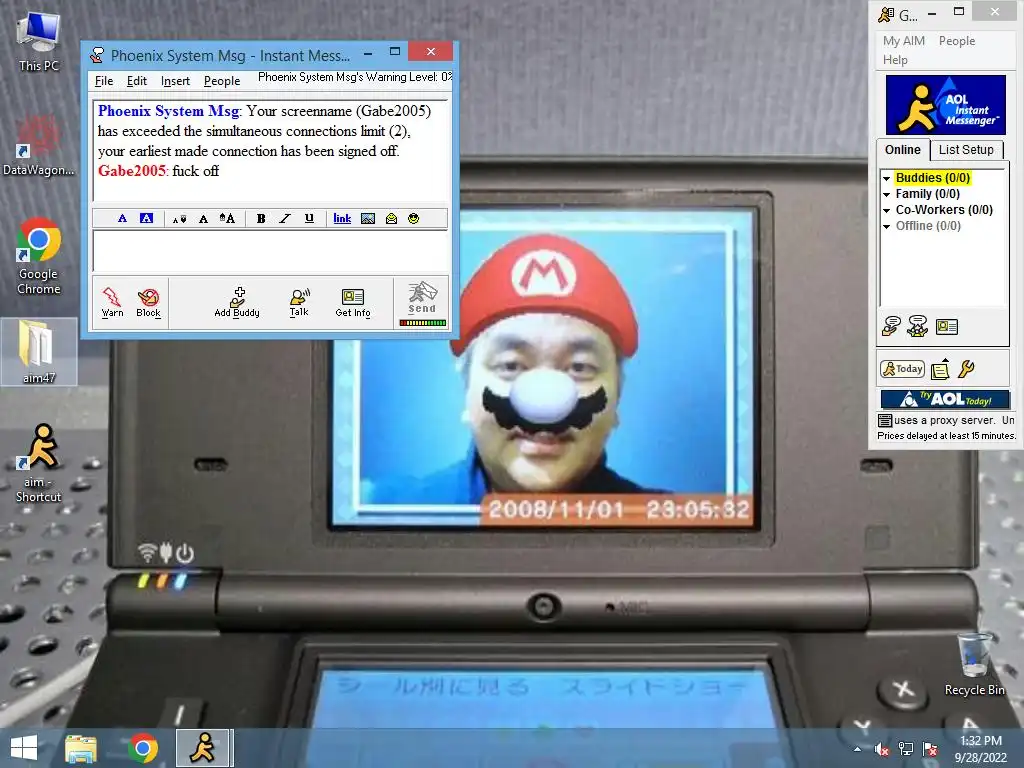Screen dimensions: 1024x768
Task: Select the DataWagon desktop shortcut
Action: tap(39, 146)
